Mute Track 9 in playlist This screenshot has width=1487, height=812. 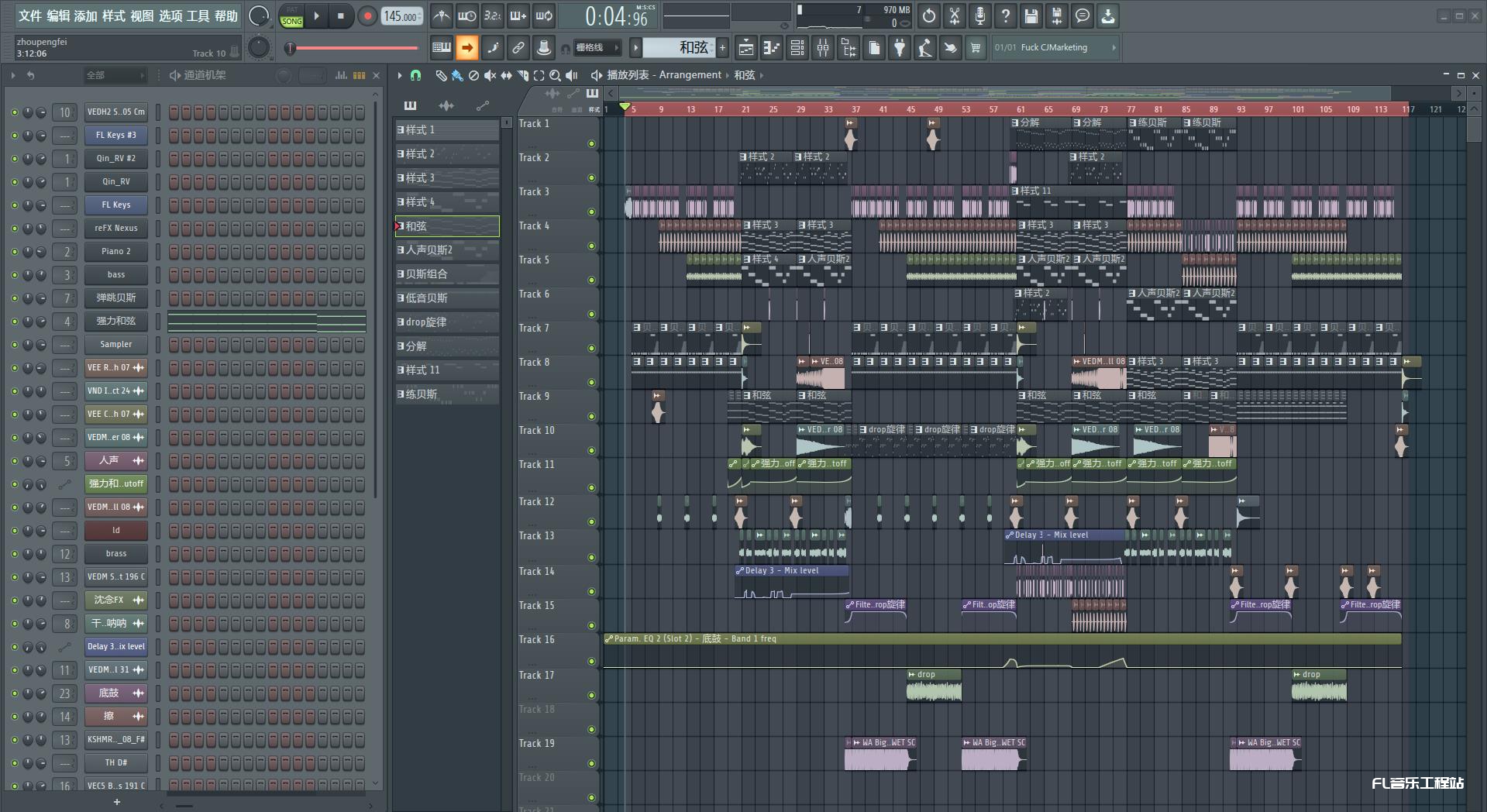coord(591,416)
